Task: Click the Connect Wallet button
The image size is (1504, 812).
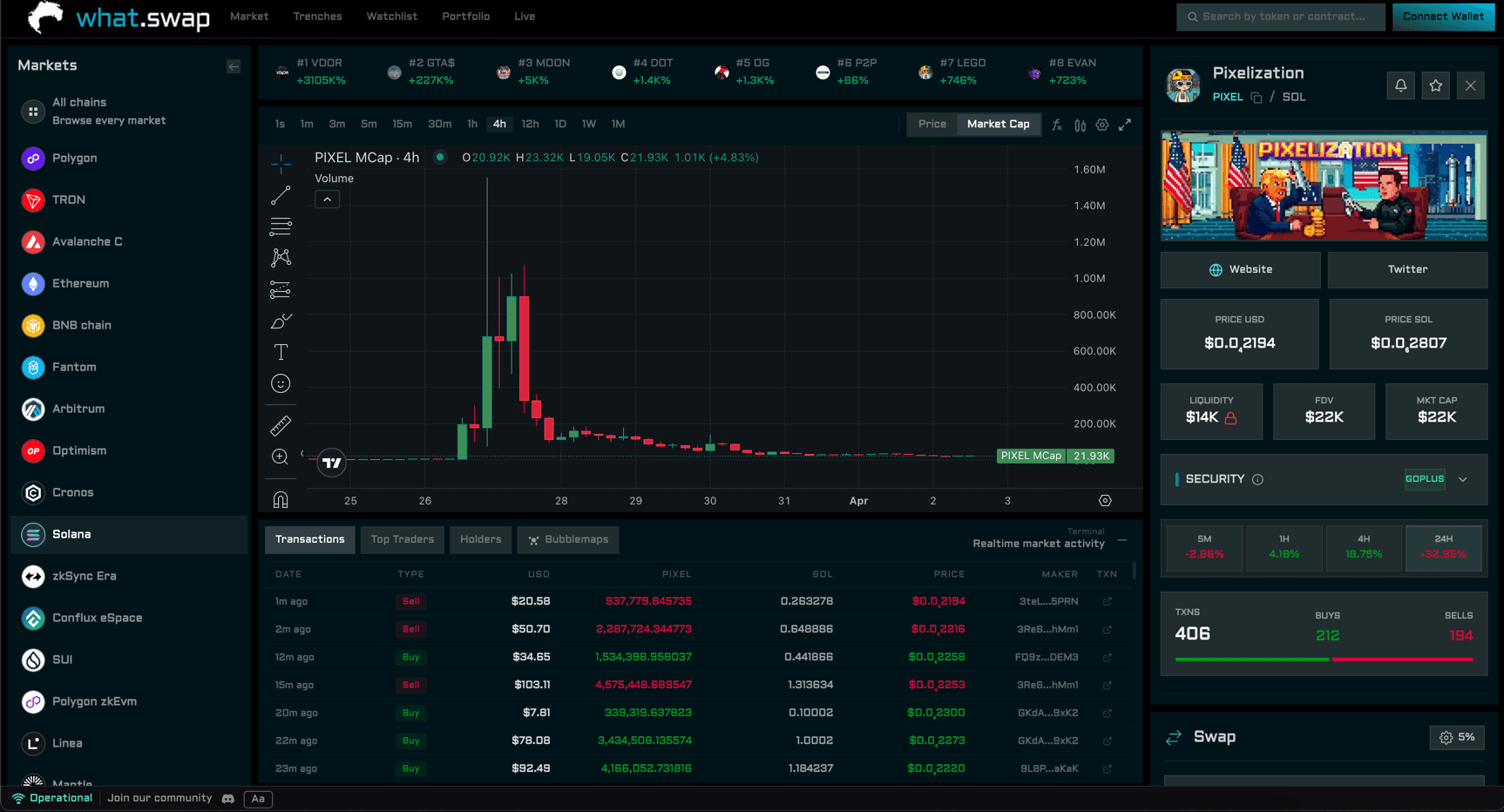Action: click(1443, 16)
